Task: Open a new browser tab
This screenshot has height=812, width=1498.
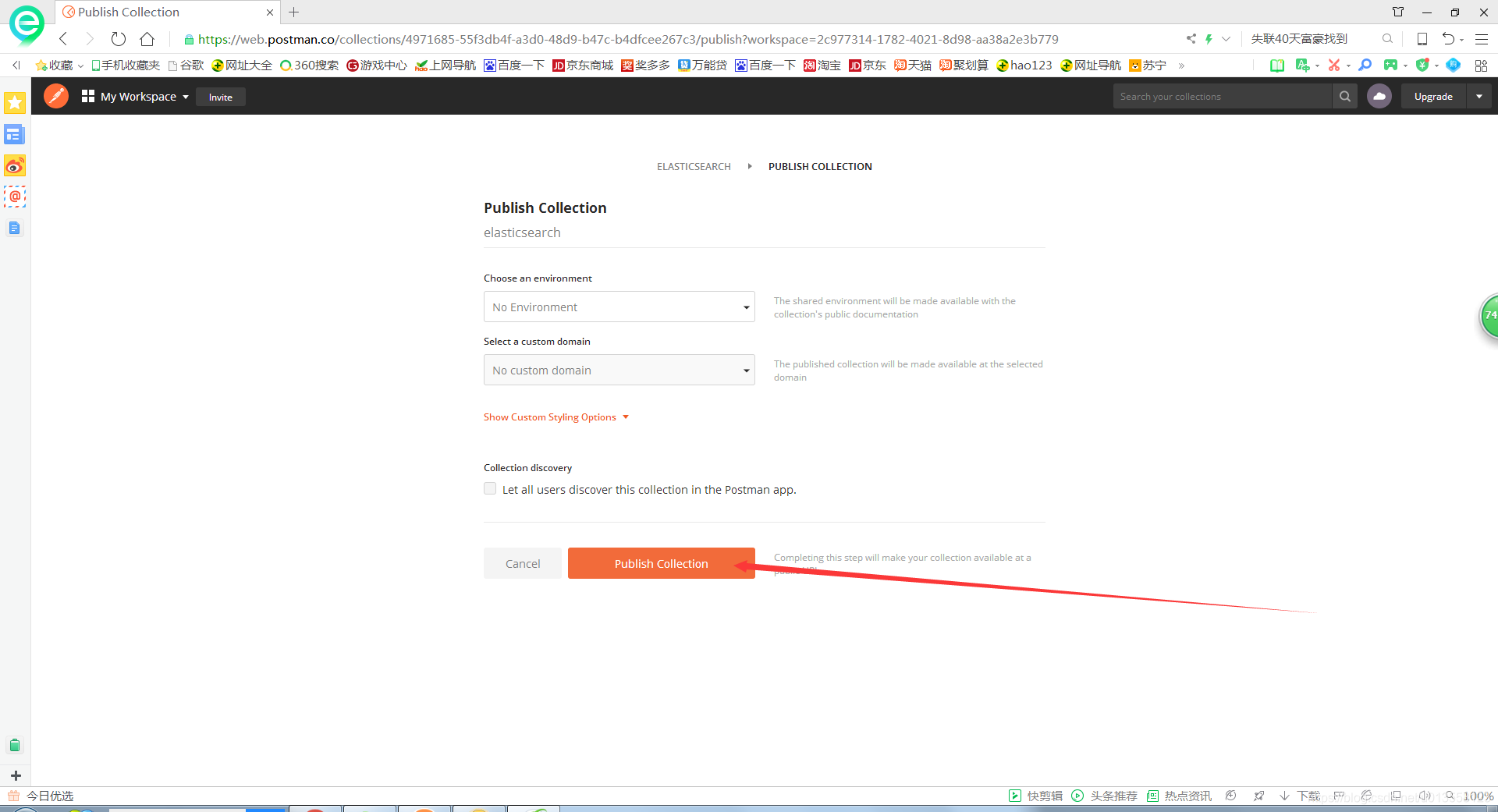Action: pyautogui.click(x=294, y=12)
